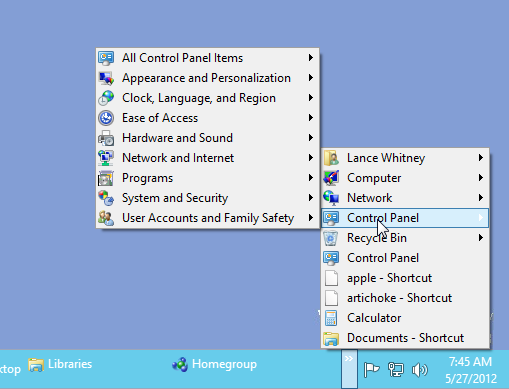
Task: Open the Action Center flag tray icon
Action: [x=371, y=370]
